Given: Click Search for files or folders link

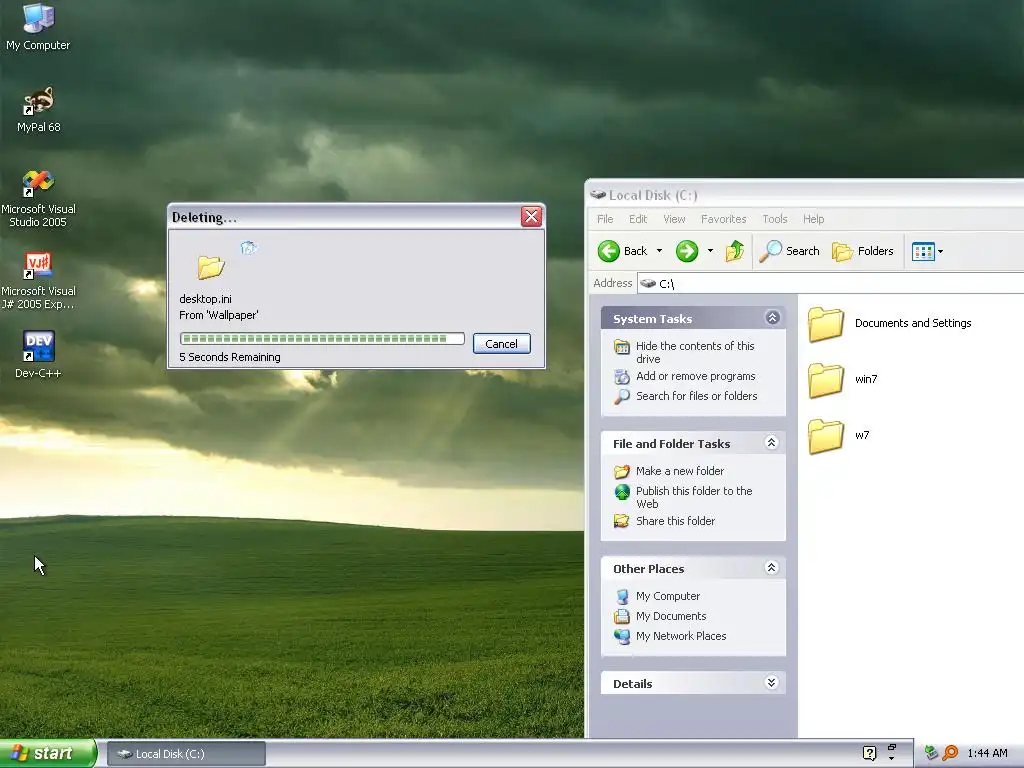Looking at the screenshot, I should tap(697, 396).
